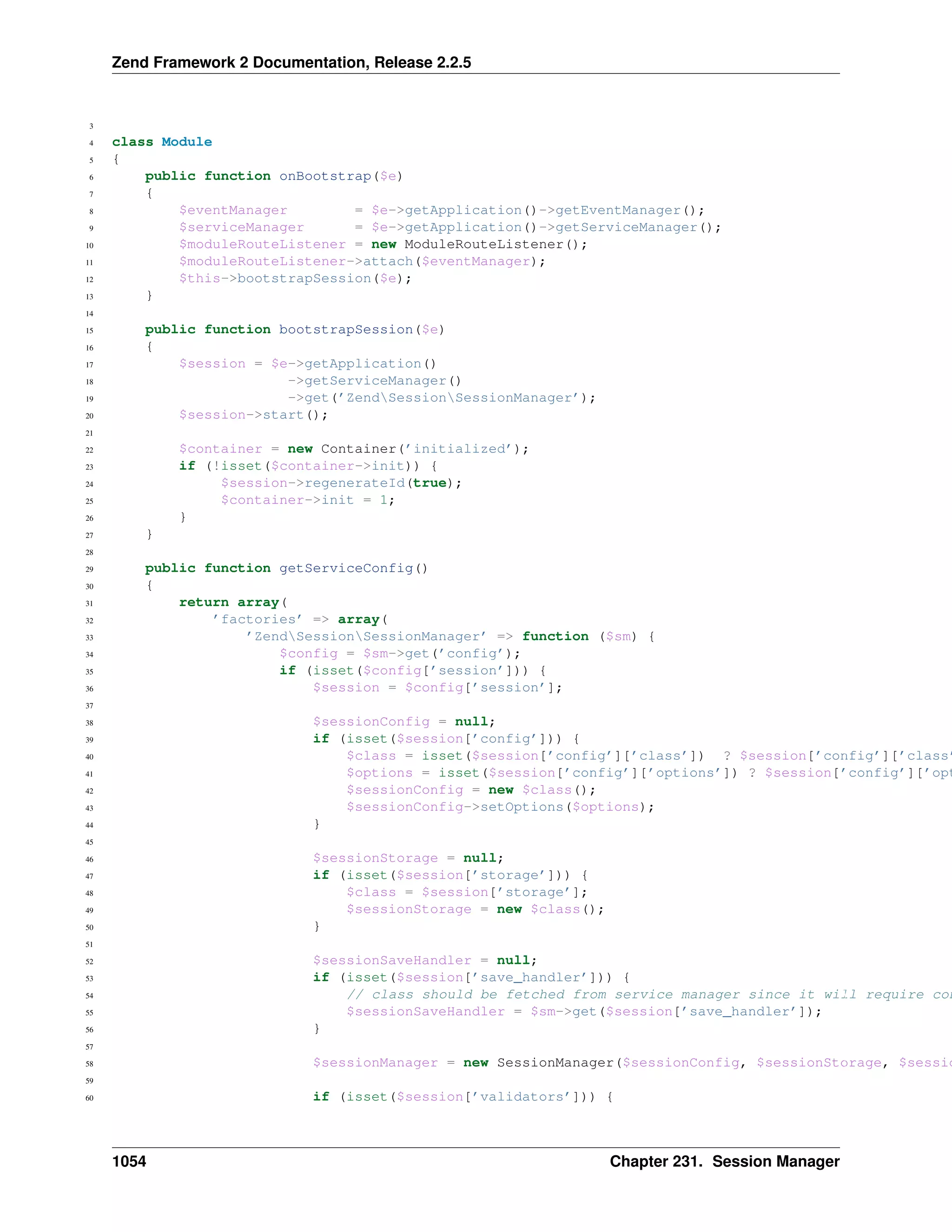Click 'public function getServiceConfig()' line
Viewport: 952px width, 1232px height.
coord(286,568)
